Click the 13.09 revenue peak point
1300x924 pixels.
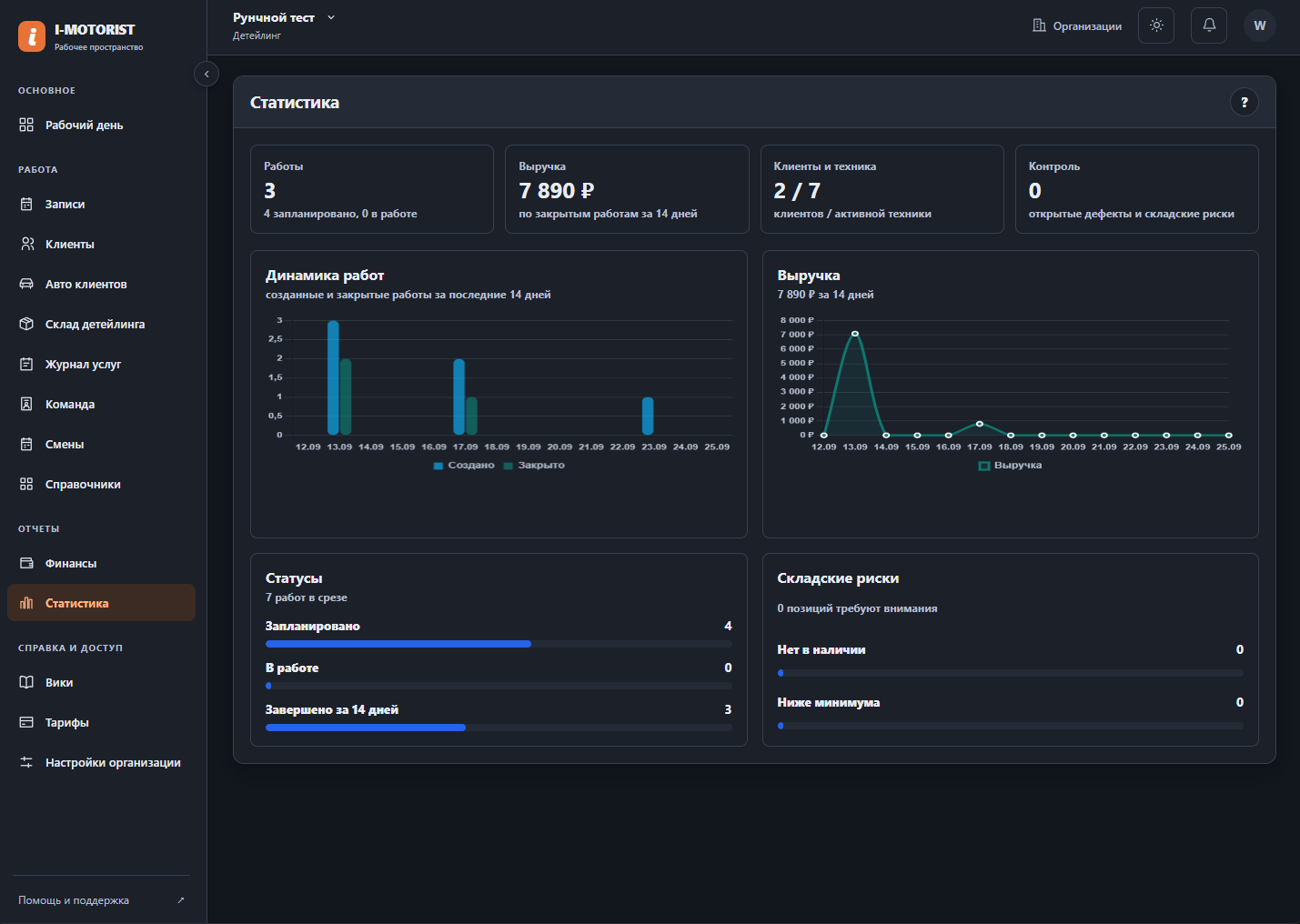pyautogui.click(x=855, y=334)
